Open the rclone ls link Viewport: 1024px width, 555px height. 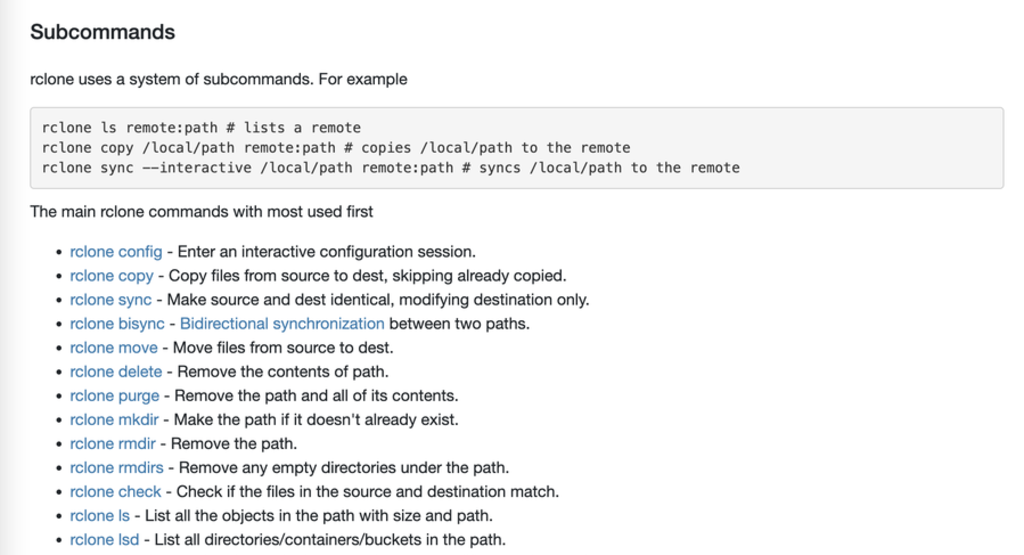100,516
